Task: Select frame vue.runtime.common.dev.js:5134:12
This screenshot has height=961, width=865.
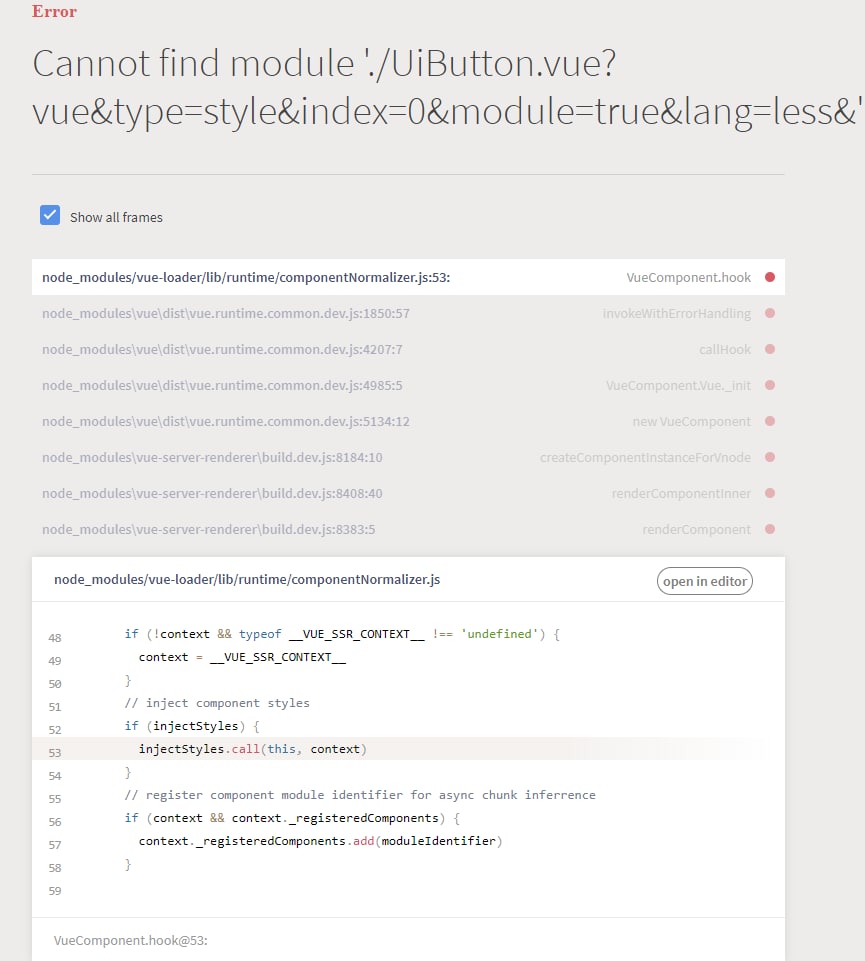Action: tap(408, 422)
